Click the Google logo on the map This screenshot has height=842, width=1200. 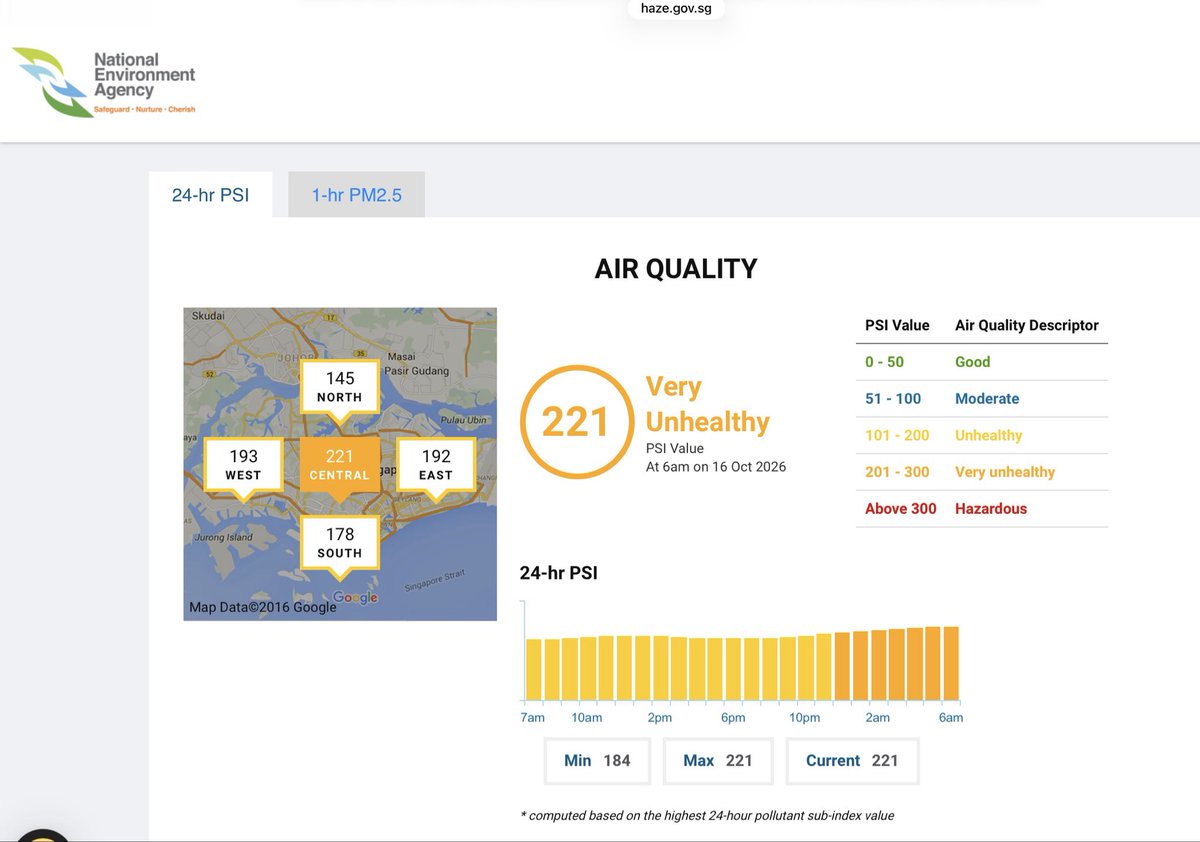point(356,597)
